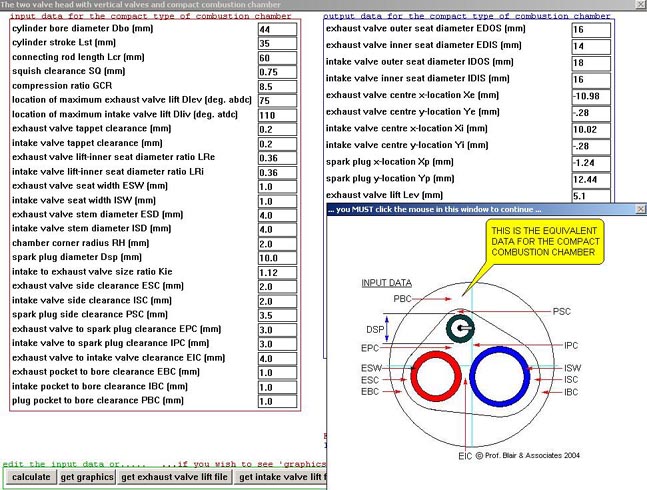Viewport: 647px width, 490px height.
Task: Edit connecting rod length Lcr field
Action: pos(277,58)
